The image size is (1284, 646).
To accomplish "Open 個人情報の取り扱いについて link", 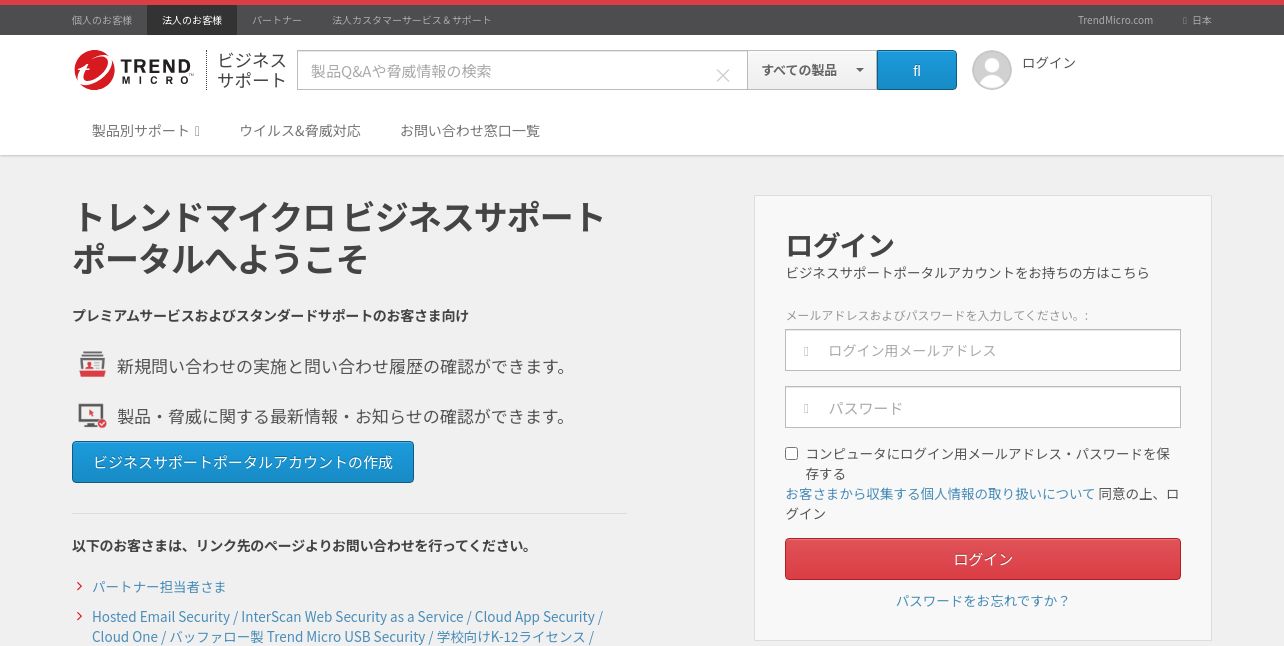I will tap(940, 493).
